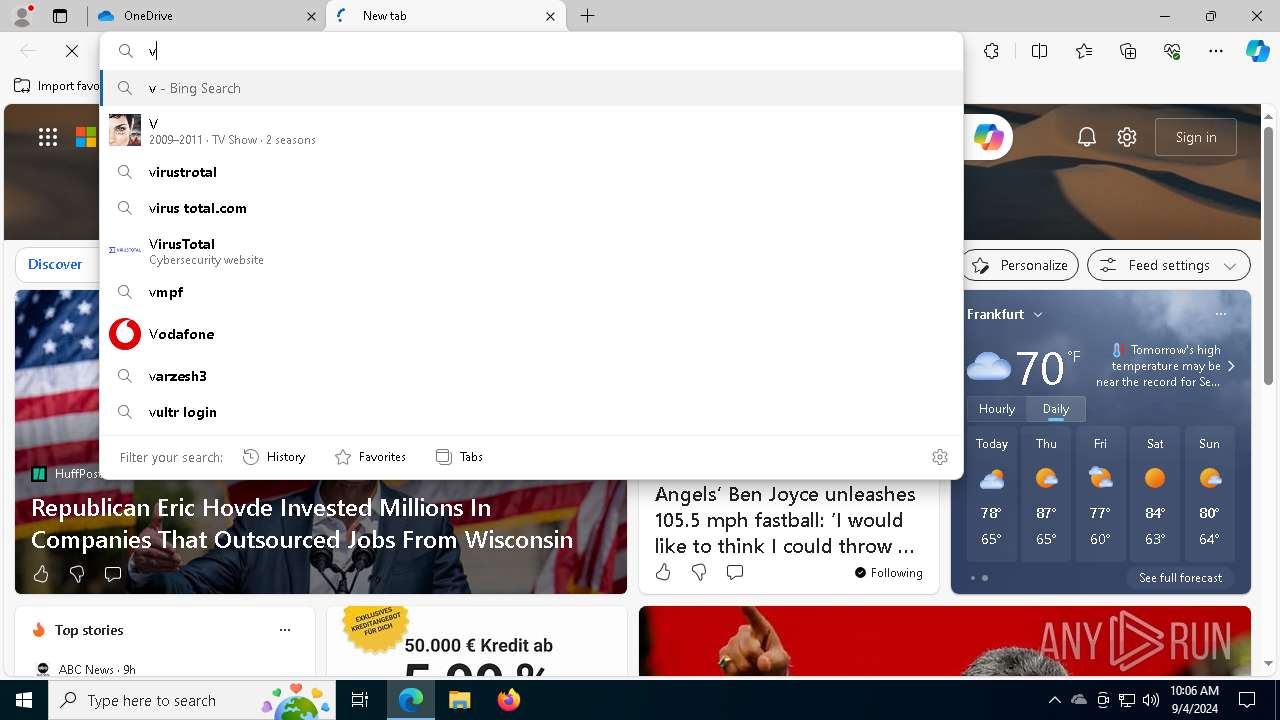Filter search by Favorites

[370, 457]
